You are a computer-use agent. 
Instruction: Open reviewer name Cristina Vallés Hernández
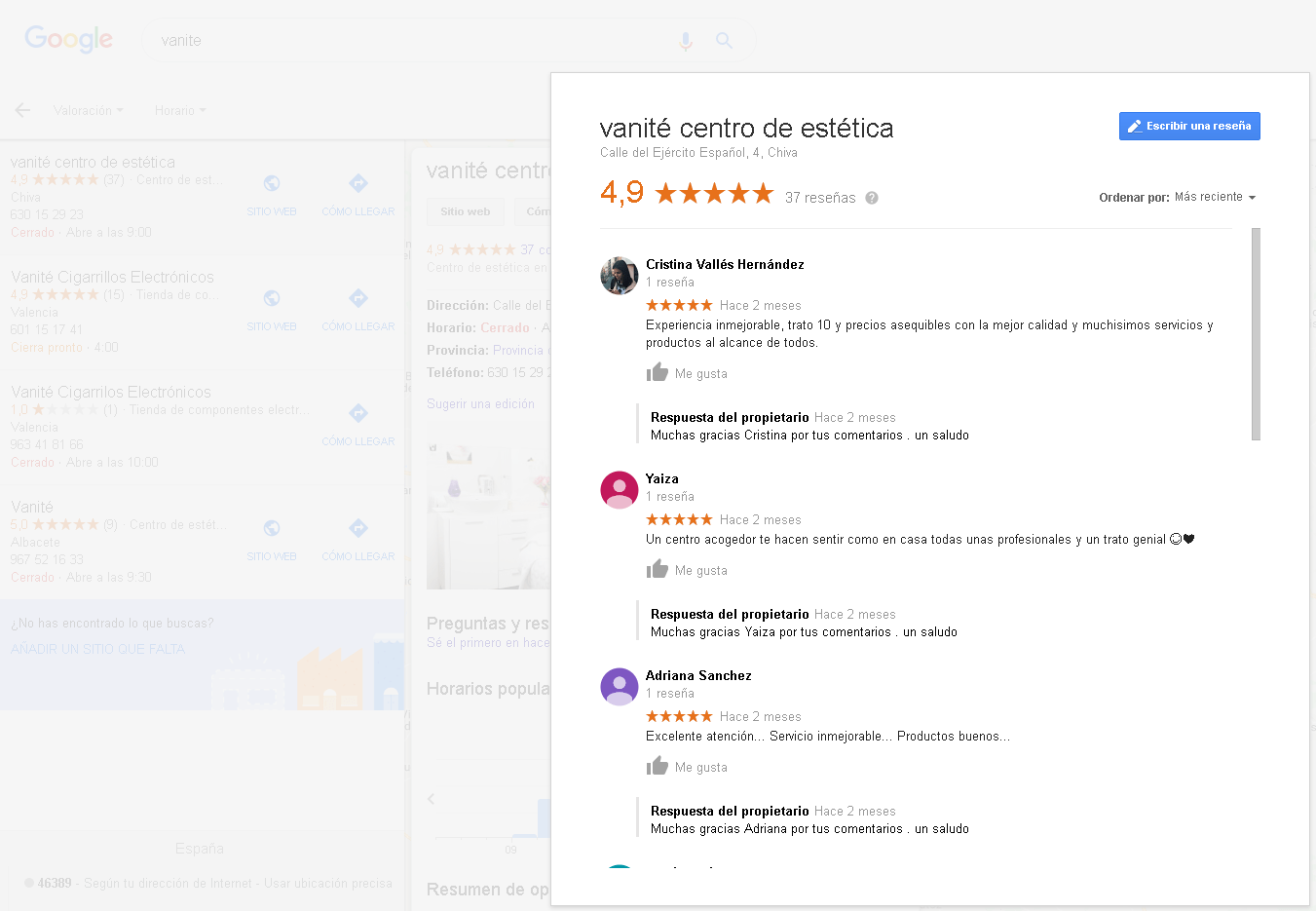pyautogui.click(x=725, y=264)
